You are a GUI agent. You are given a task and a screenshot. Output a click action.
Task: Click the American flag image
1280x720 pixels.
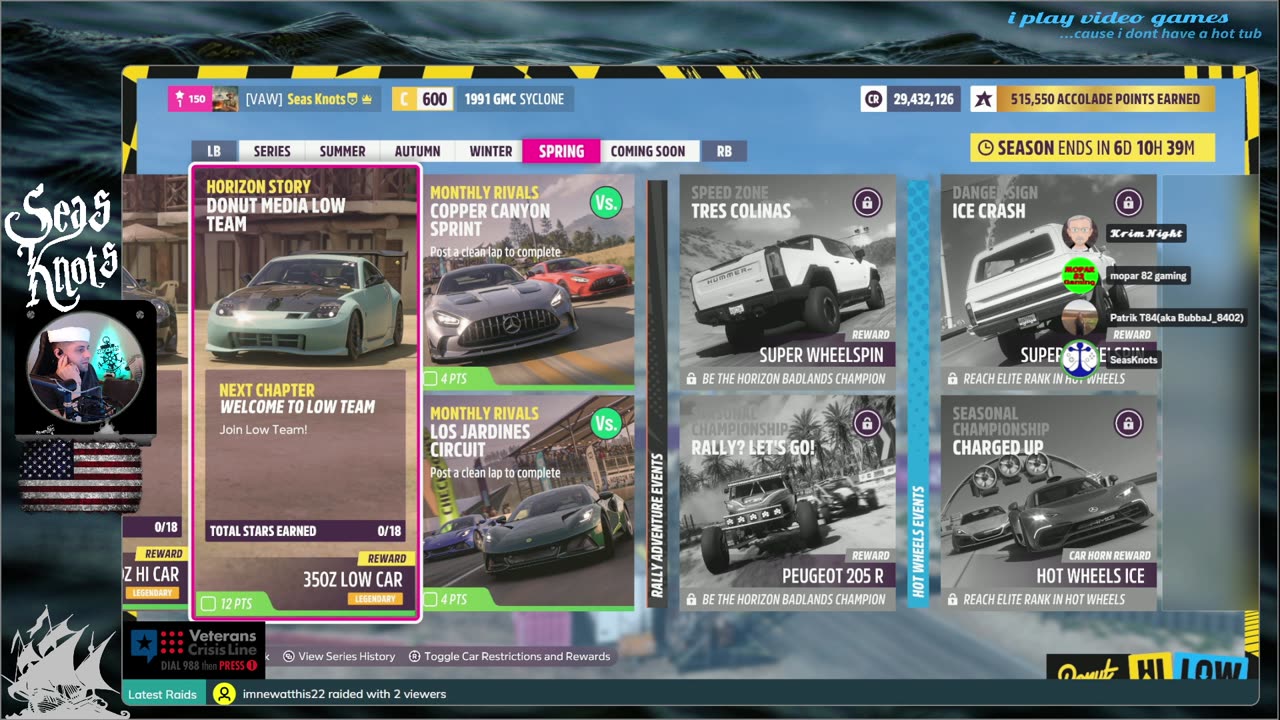pyautogui.click(x=80, y=476)
